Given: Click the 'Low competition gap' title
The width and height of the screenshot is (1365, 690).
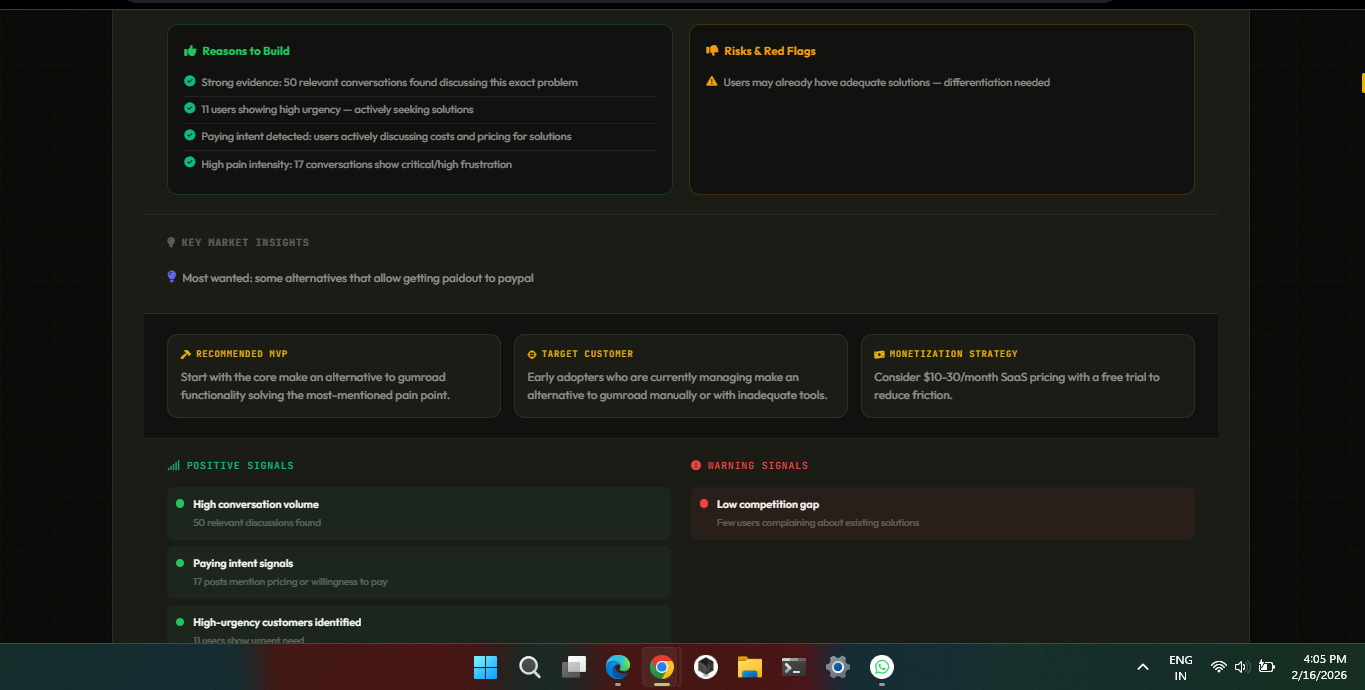Looking at the screenshot, I should tap(768, 504).
